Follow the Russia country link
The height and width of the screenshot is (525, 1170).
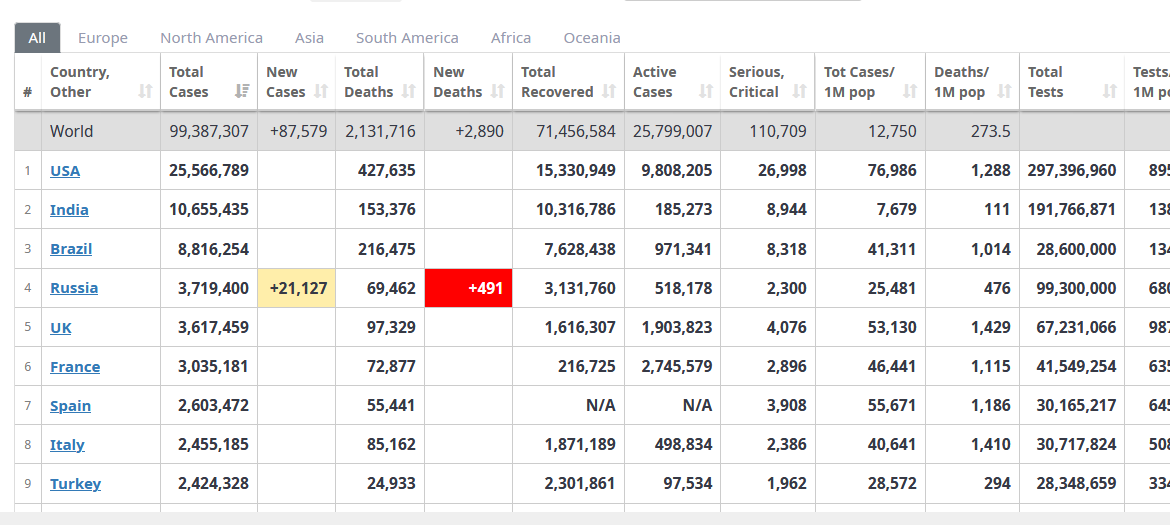pyautogui.click(x=74, y=288)
